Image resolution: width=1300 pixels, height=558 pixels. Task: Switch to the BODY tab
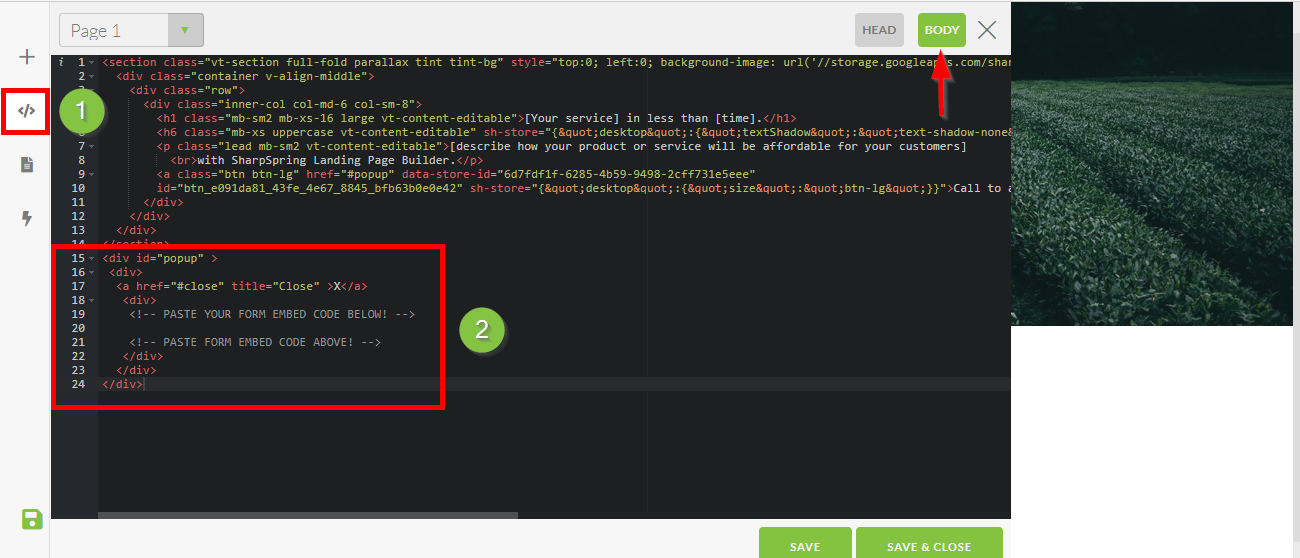click(941, 30)
